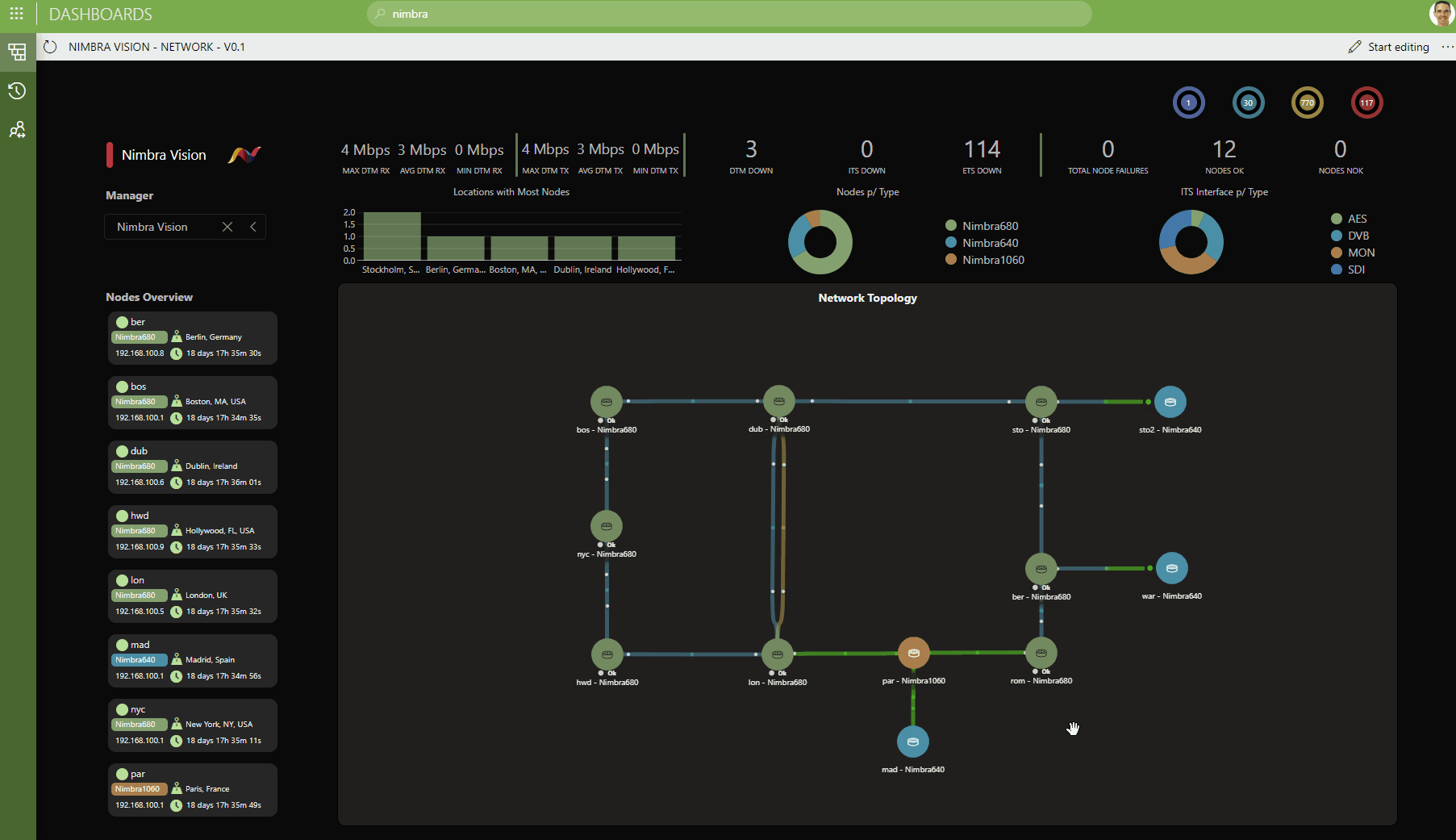Open the dub node card
The width and height of the screenshot is (1456, 840).
click(x=193, y=467)
